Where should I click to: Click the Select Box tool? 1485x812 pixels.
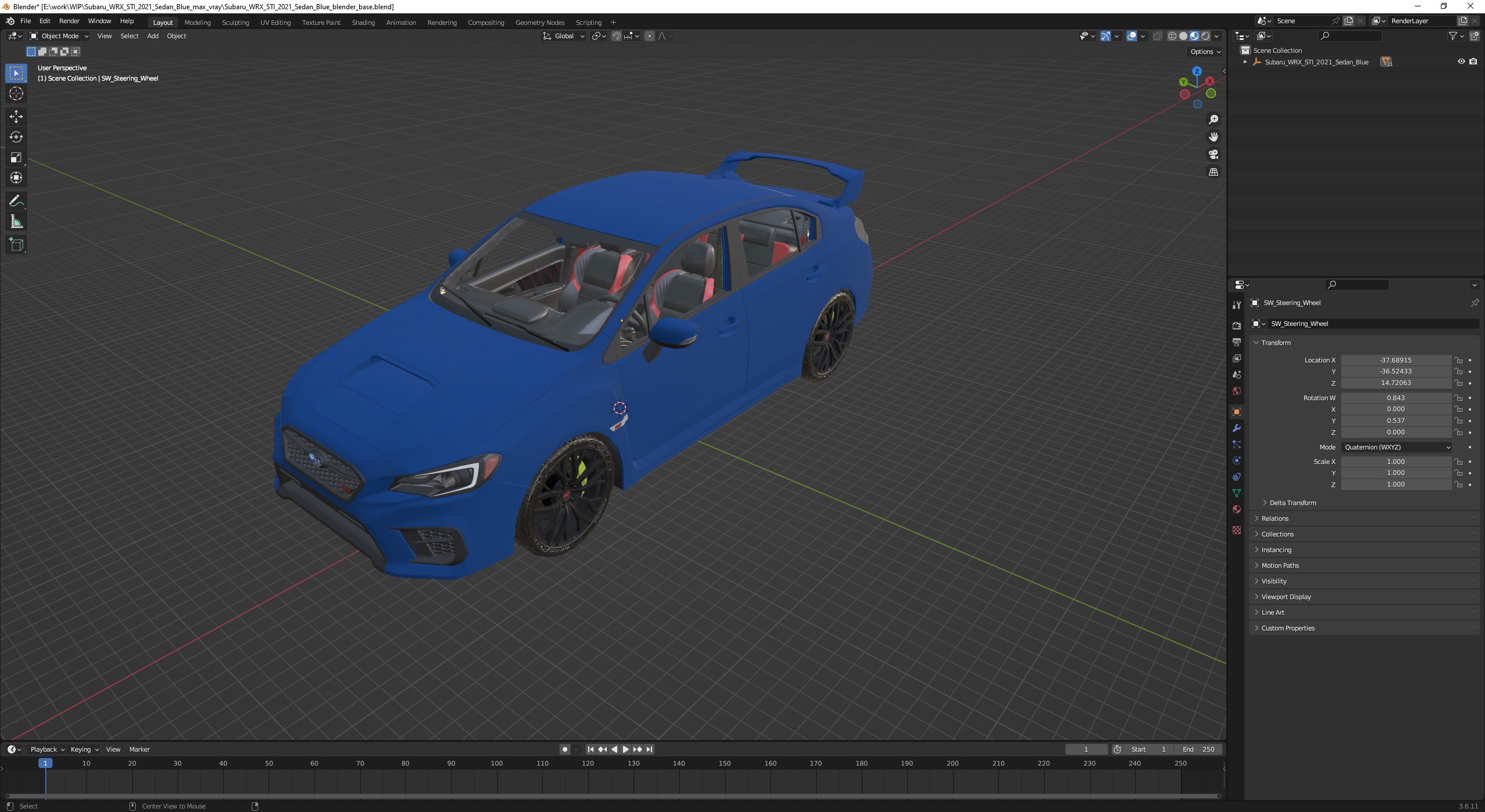tap(16, 73)
